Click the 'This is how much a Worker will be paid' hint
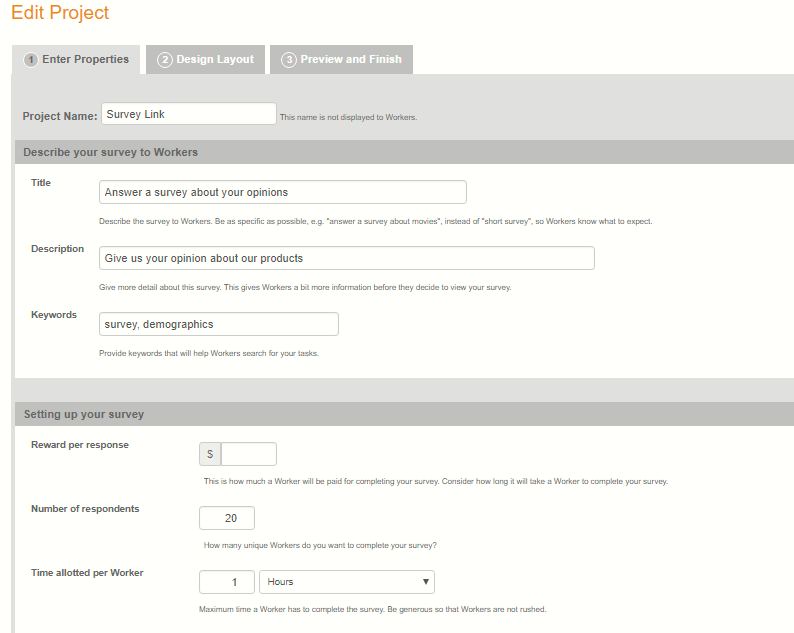794x633 pixels. point(436,482)
